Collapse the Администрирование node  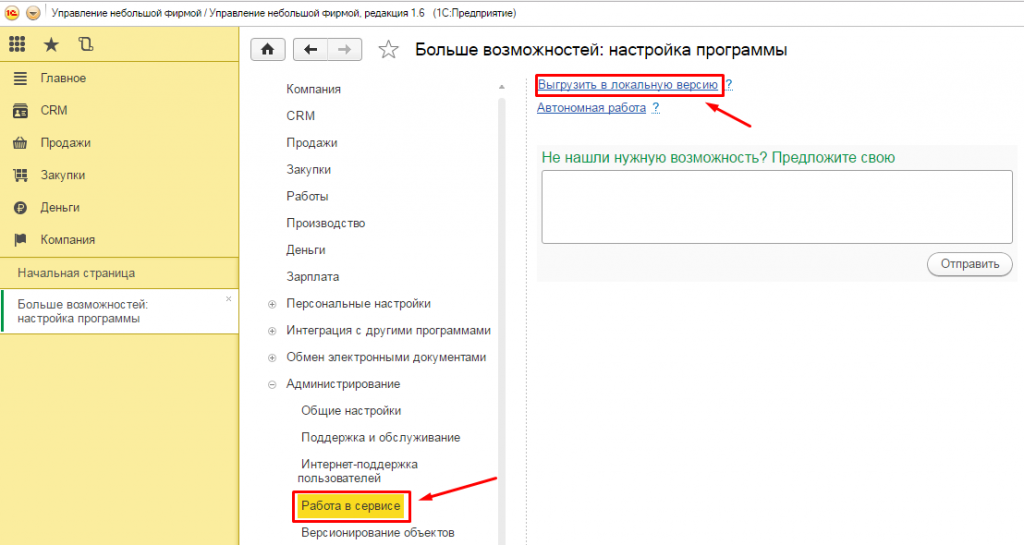(272, 384)
